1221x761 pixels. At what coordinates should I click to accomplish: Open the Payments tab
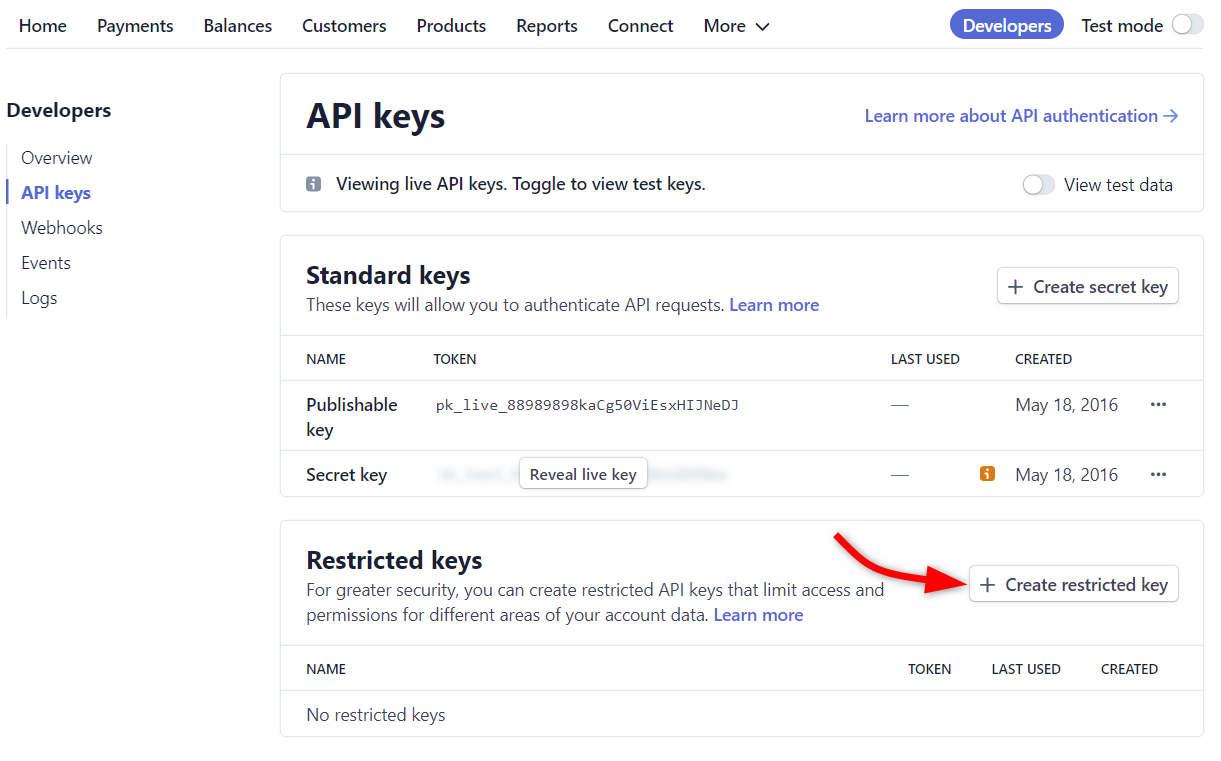point(135,26)
